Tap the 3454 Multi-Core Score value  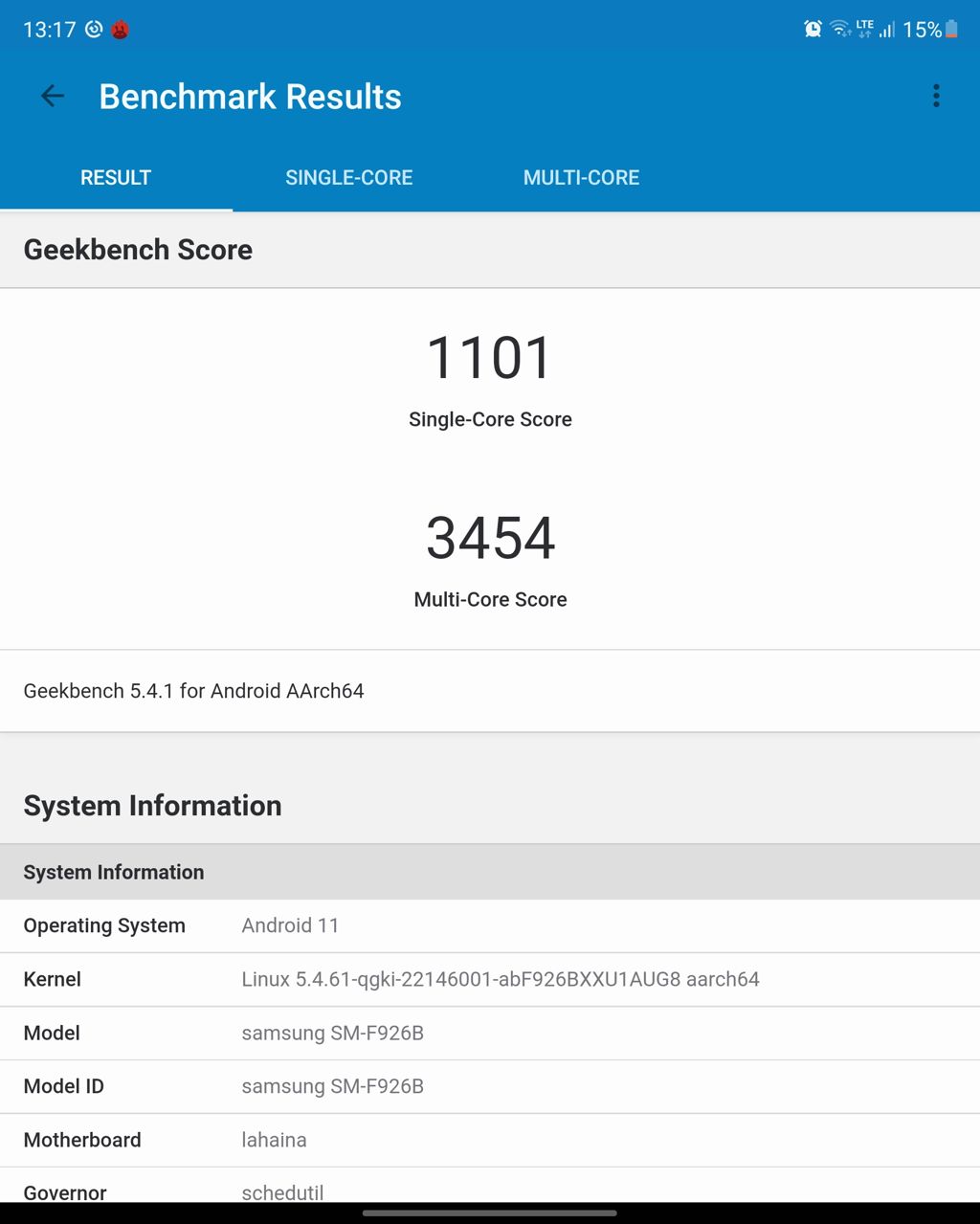(490, 538)
